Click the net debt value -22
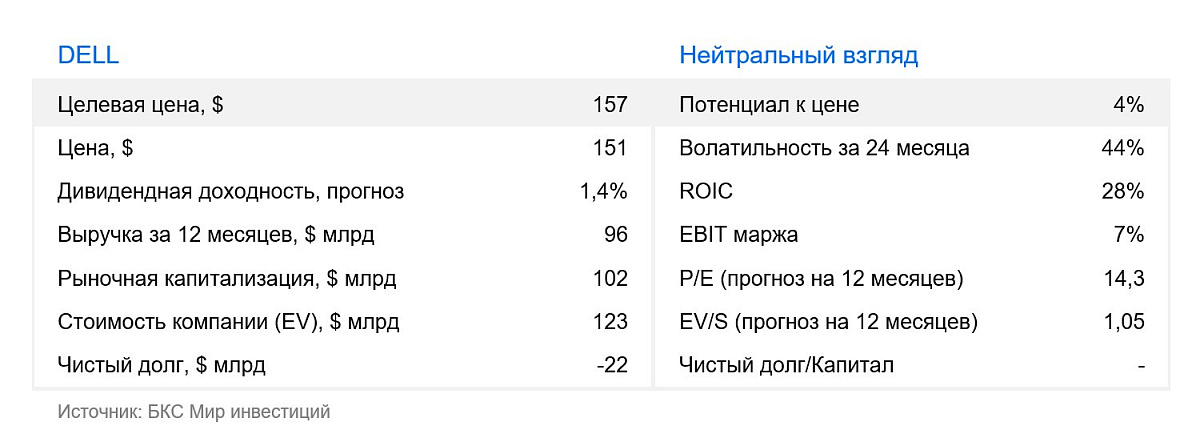This screenshot has height=446, width=1200. pyautogui.click(x=611, y=365)
